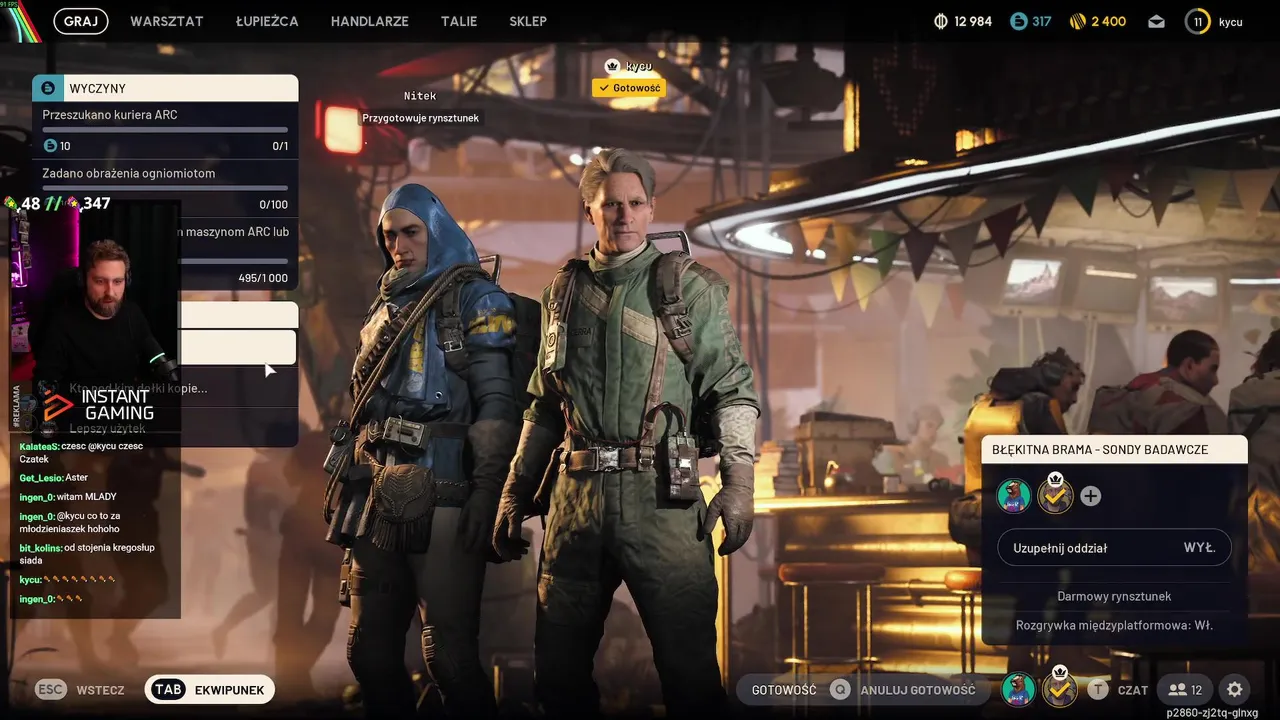Viewport: 1280px width, 720px height.
Task: Click the 0/100 progress counter
Action: tap(273, 205)
